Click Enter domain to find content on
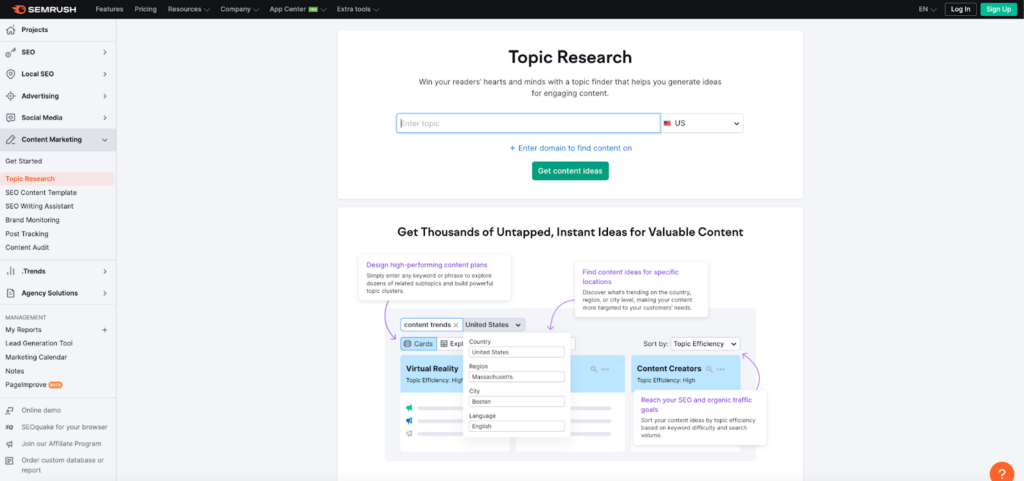The width and height of the screenshot is (1024, 481). tap(571, 148)
